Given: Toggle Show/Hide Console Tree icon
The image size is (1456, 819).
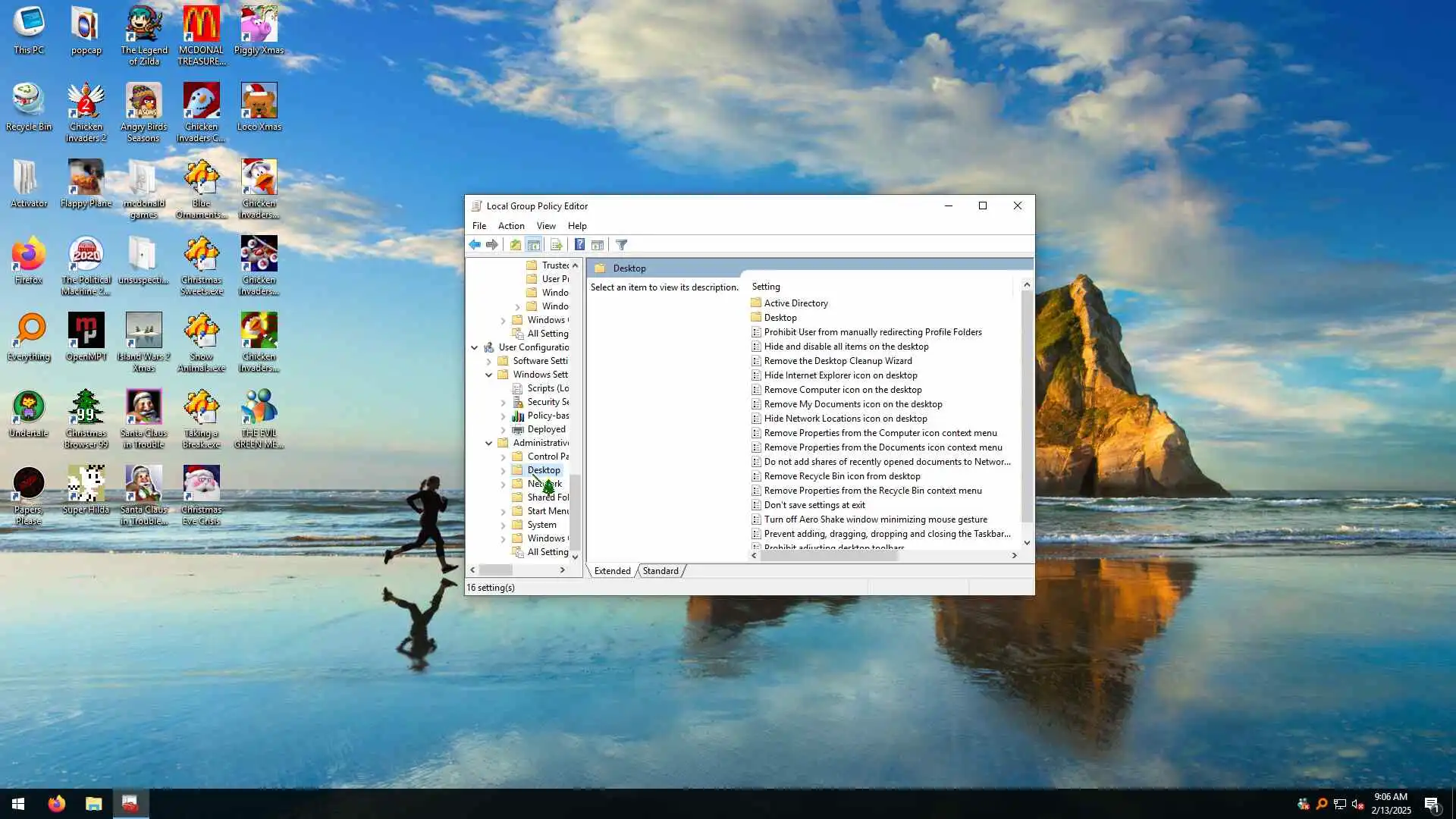Looking at the screenshot, I should [534, 245].
